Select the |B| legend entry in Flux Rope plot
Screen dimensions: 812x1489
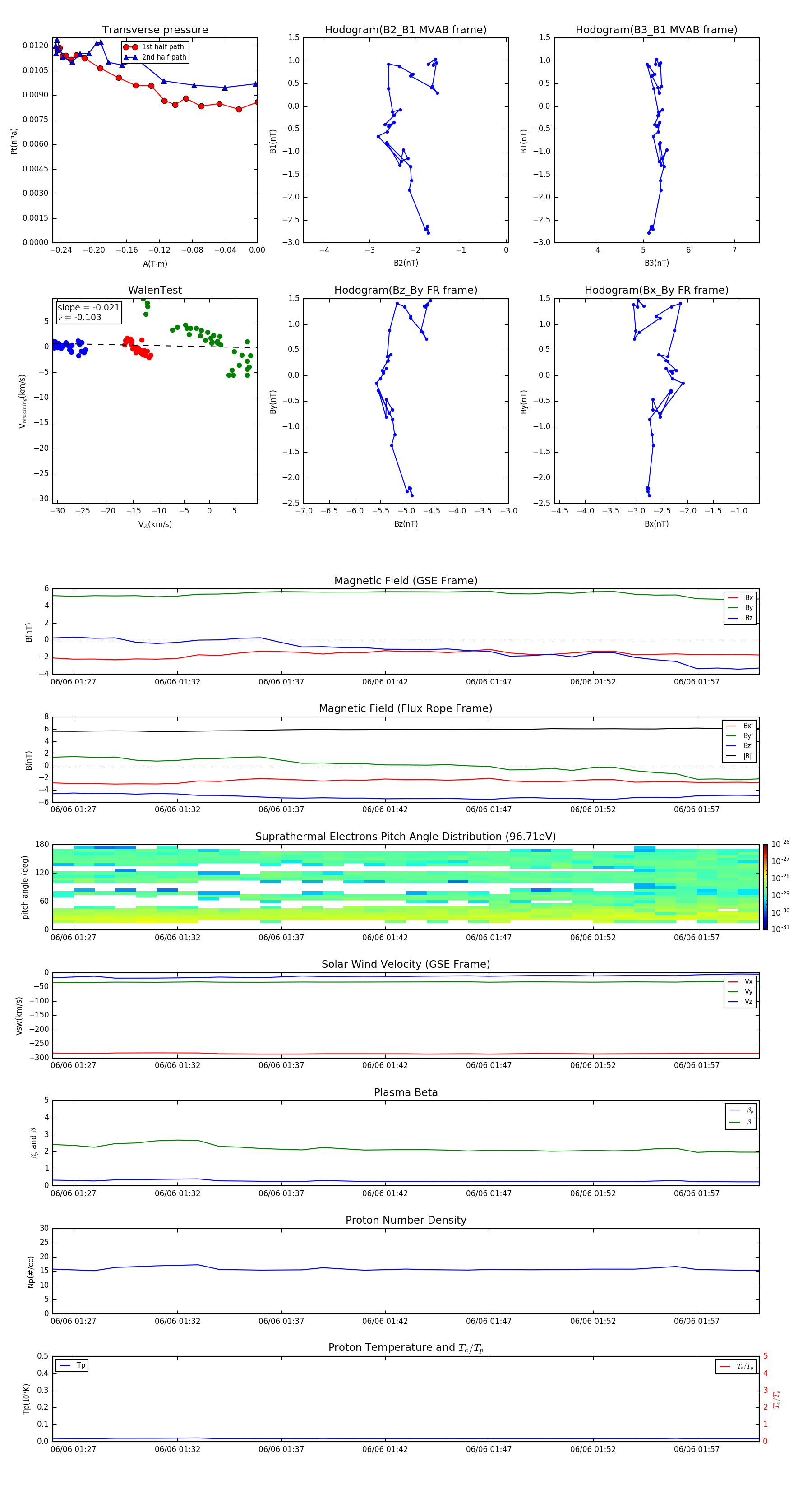[x=739, y=756]
